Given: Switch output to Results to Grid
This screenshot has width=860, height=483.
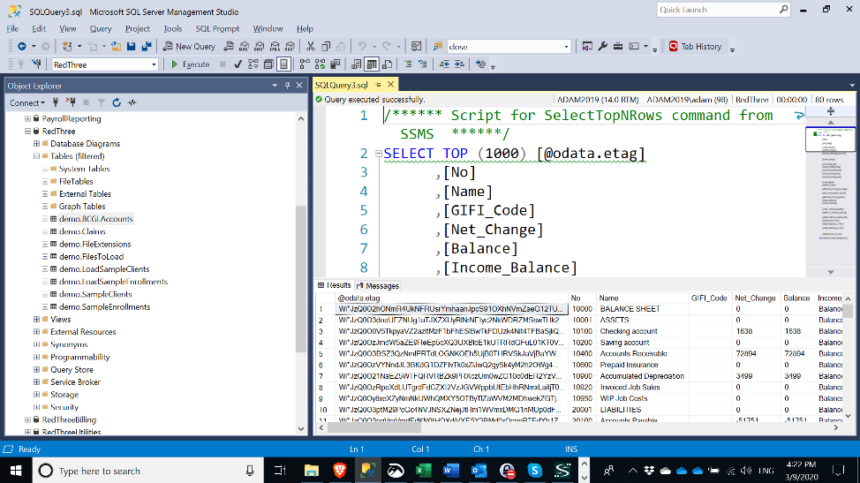Looking at the screenshot, I should [371, 65].
